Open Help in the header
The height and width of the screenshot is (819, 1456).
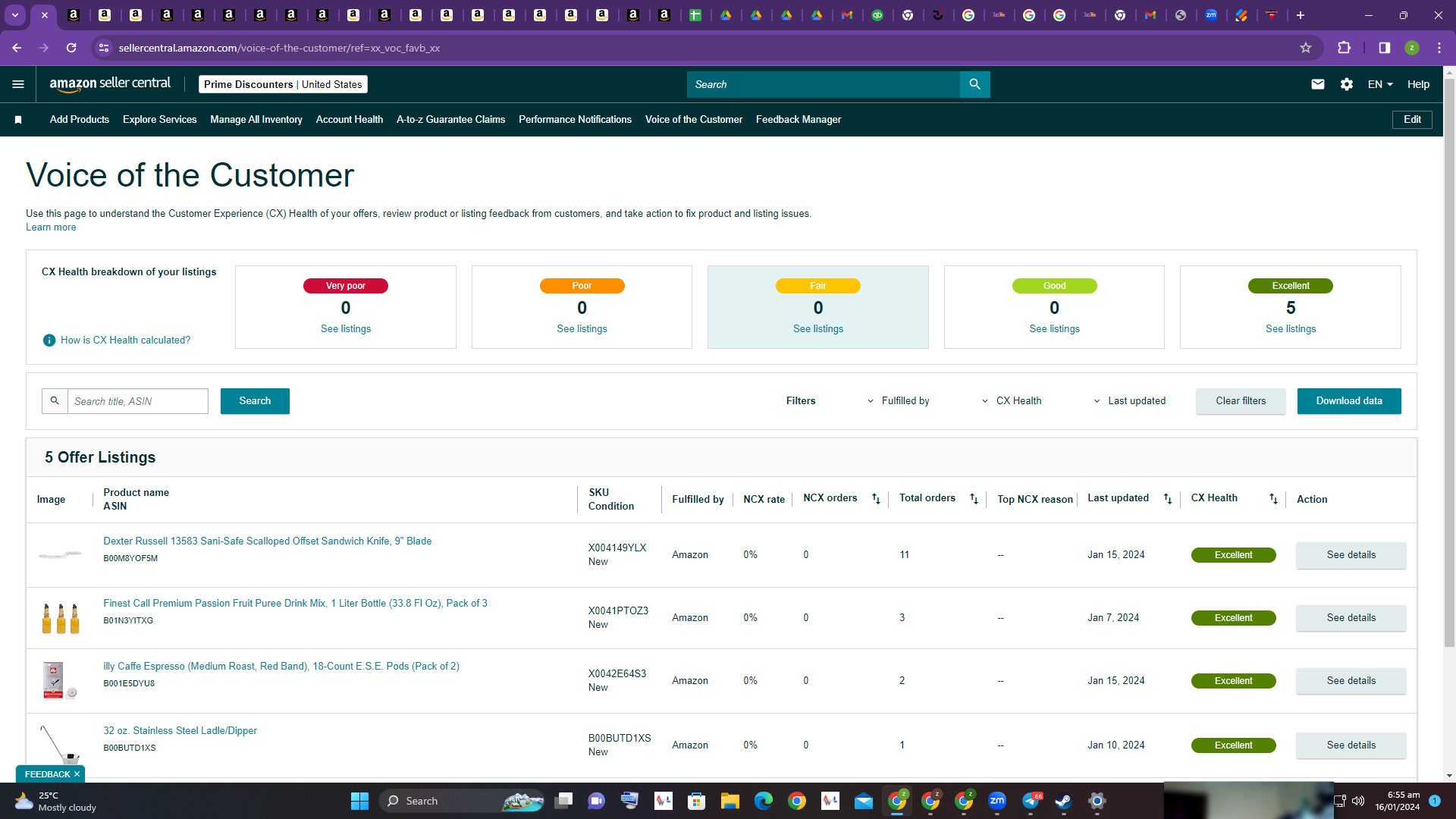click(1418, 84)
